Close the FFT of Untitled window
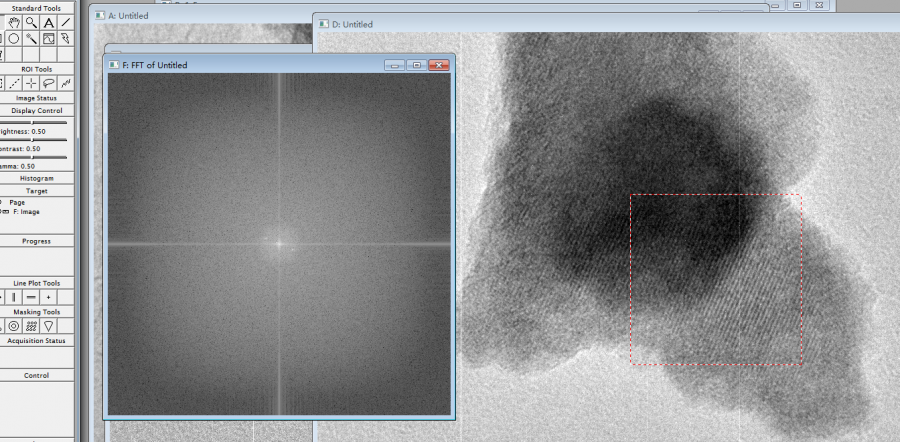Image resolution: width=900 pixels, height=442 pixels. coord(439,65)
